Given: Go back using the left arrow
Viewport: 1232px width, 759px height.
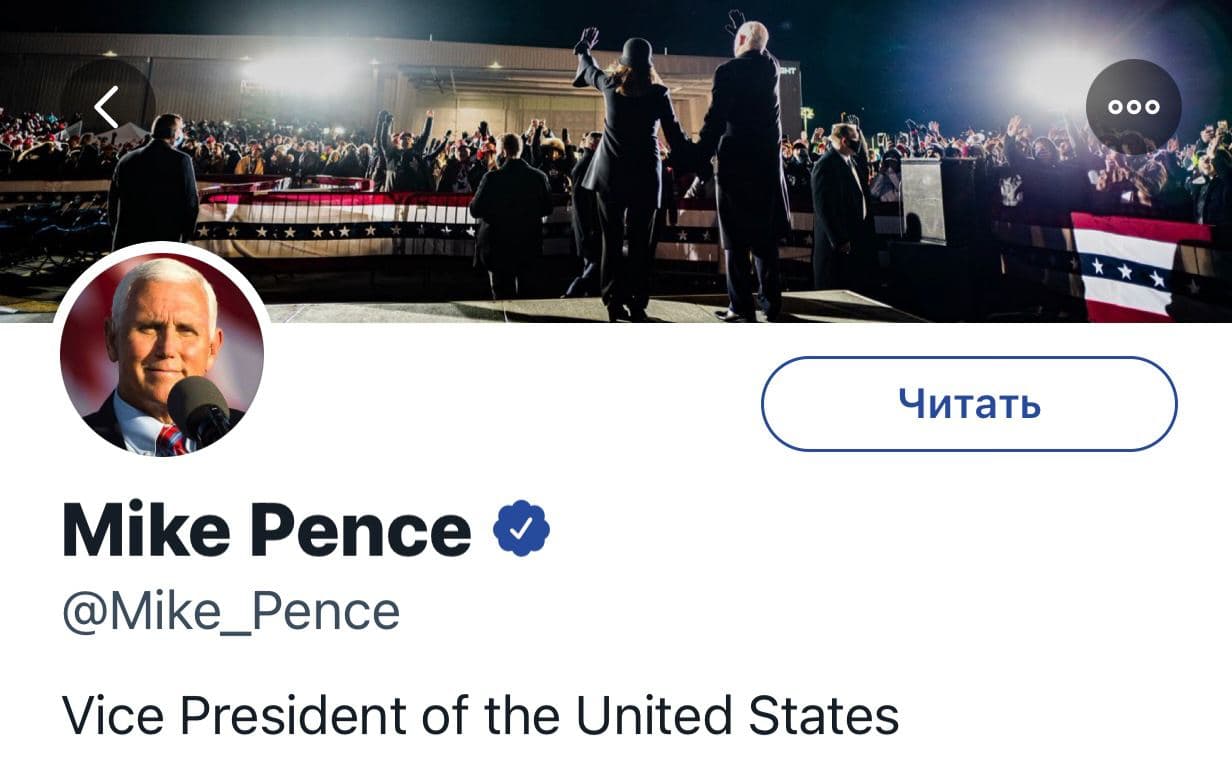Looking at the screenshot, I should 107,107.
